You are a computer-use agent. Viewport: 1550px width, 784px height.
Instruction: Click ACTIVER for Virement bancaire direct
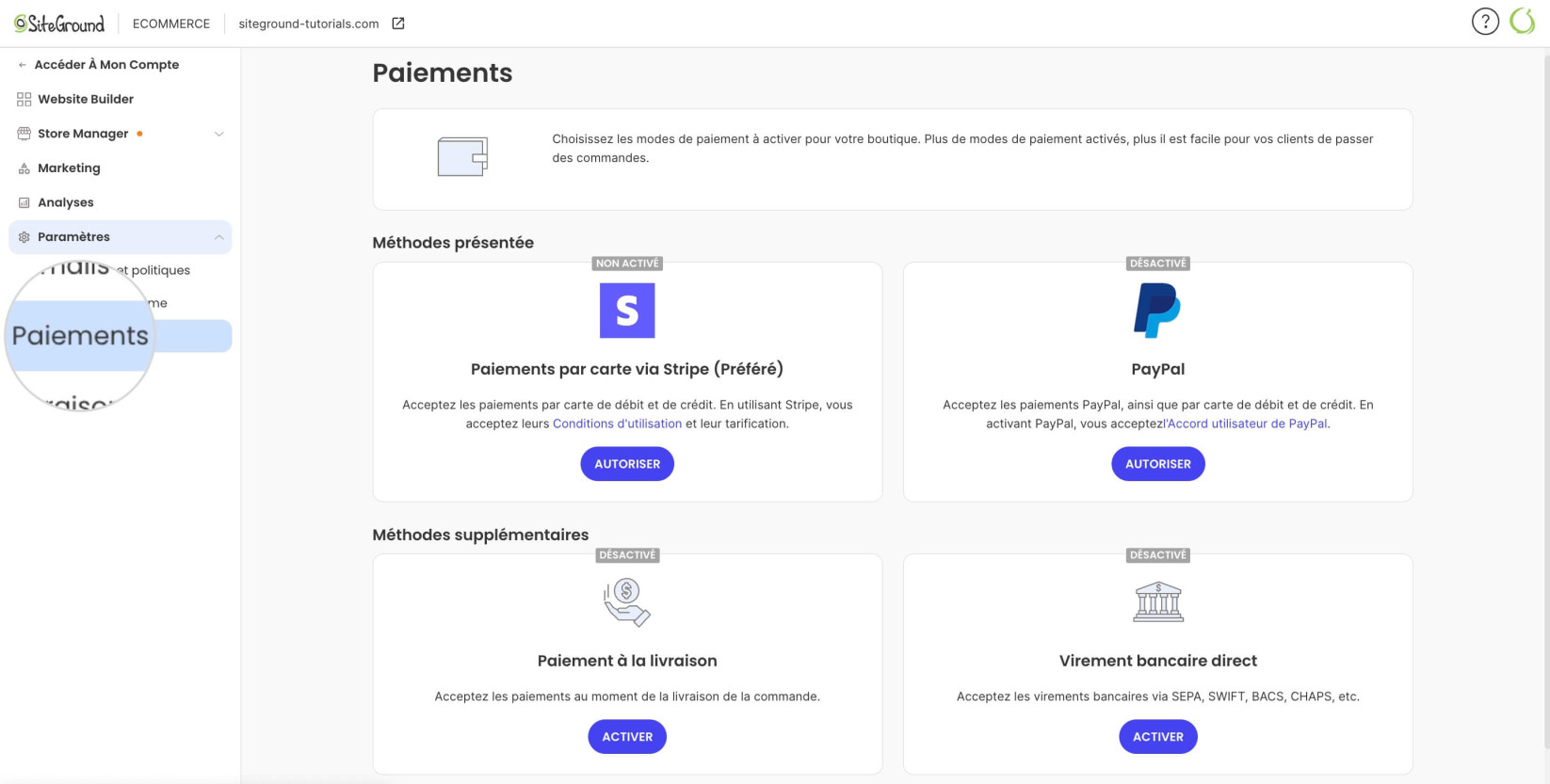1158,737
